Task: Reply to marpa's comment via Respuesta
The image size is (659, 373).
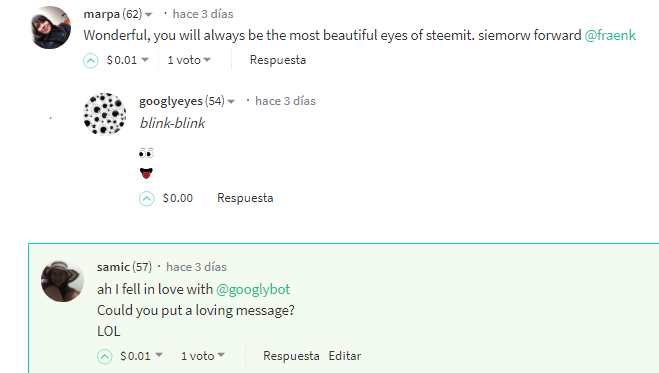Action: coord(278,60)
